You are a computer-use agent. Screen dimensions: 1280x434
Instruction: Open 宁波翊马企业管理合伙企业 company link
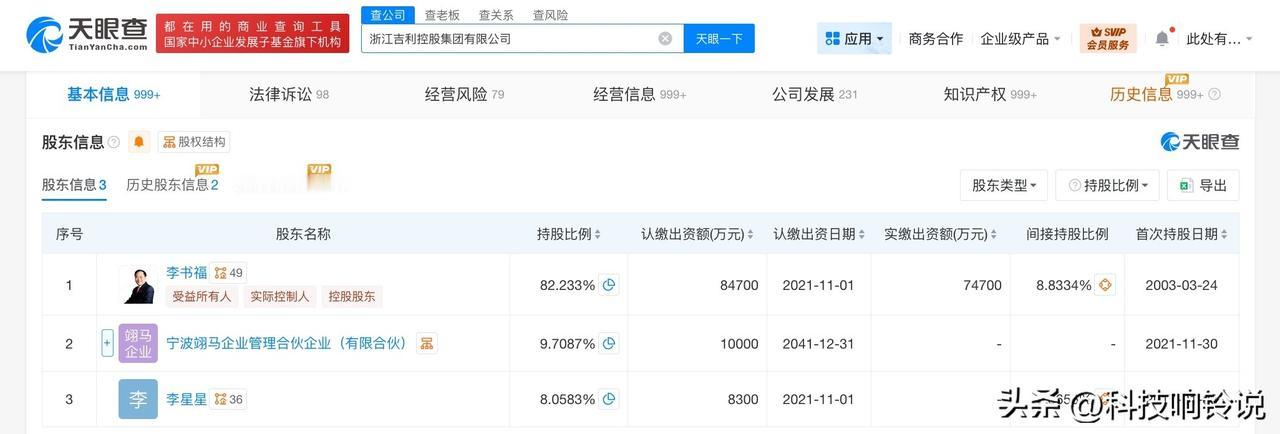click(288, 343)
